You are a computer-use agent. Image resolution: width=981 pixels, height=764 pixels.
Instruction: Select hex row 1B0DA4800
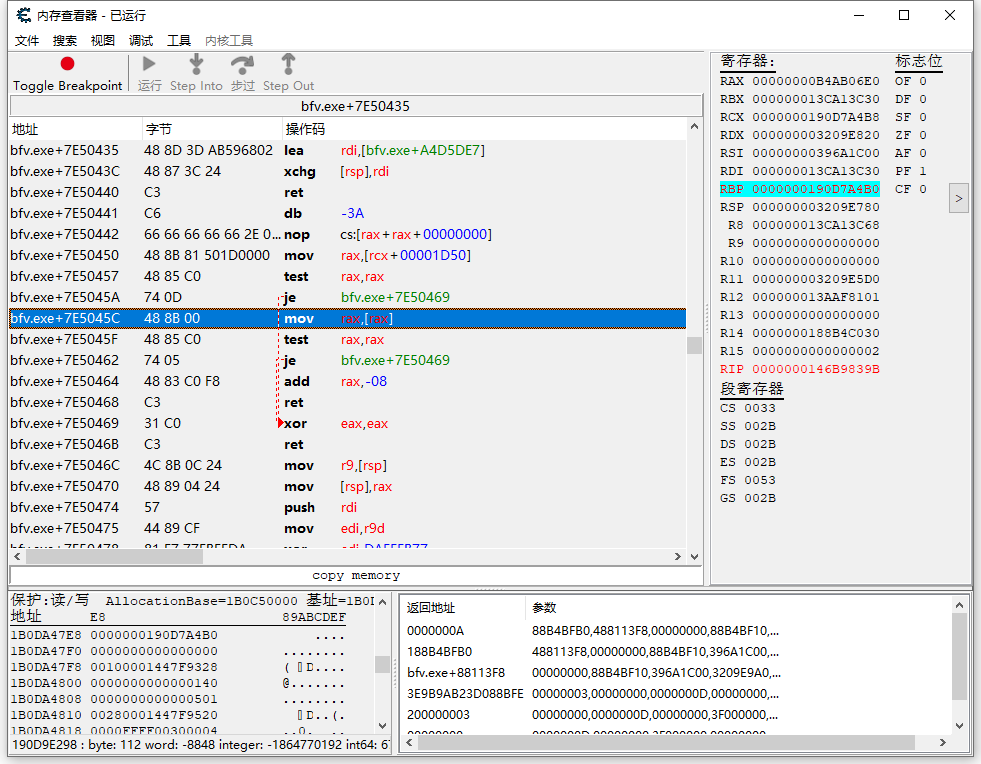coord(178,683)
